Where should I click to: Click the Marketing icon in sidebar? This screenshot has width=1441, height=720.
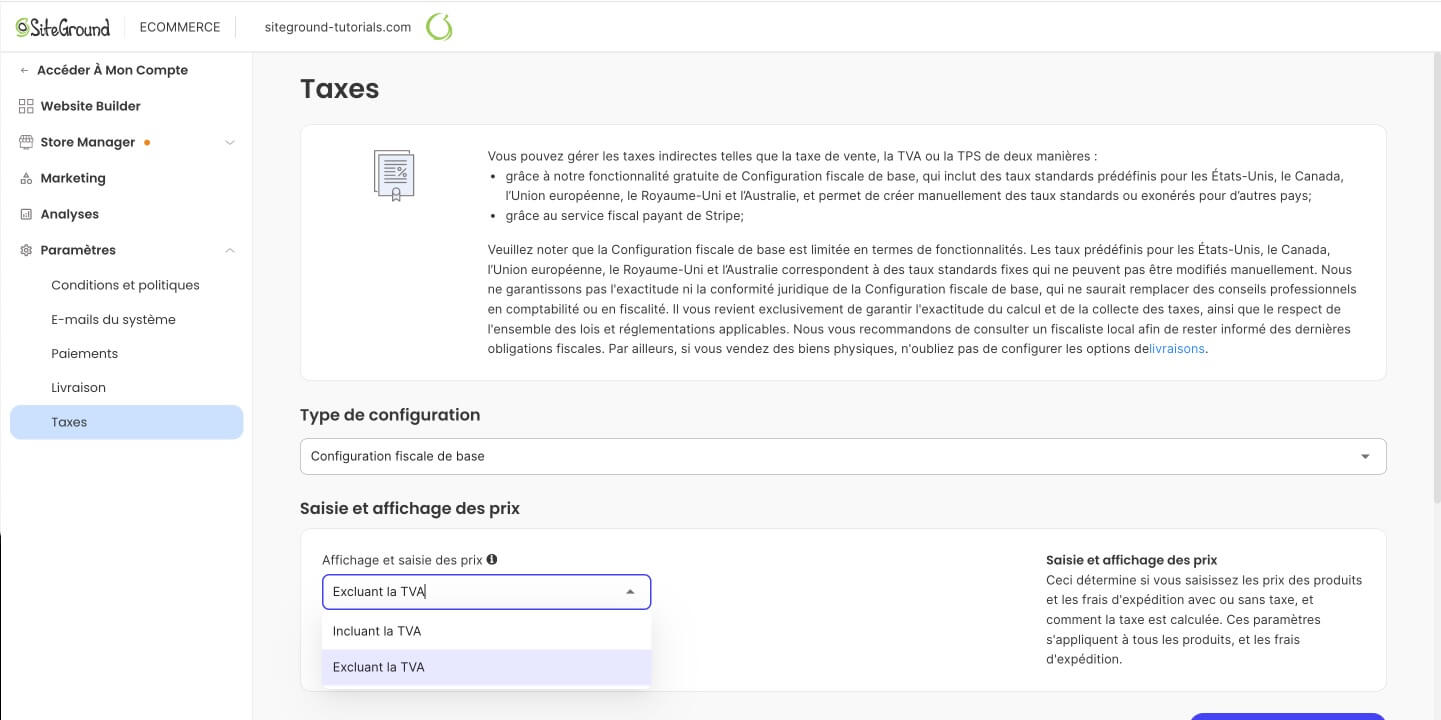click(26, 178)
